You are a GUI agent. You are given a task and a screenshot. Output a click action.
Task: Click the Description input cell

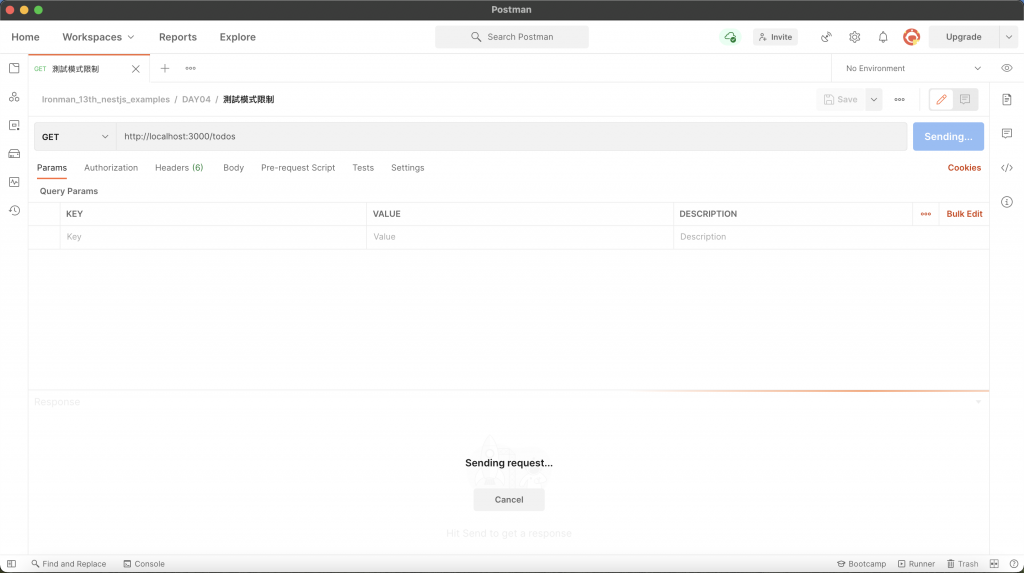pos(831,237)
